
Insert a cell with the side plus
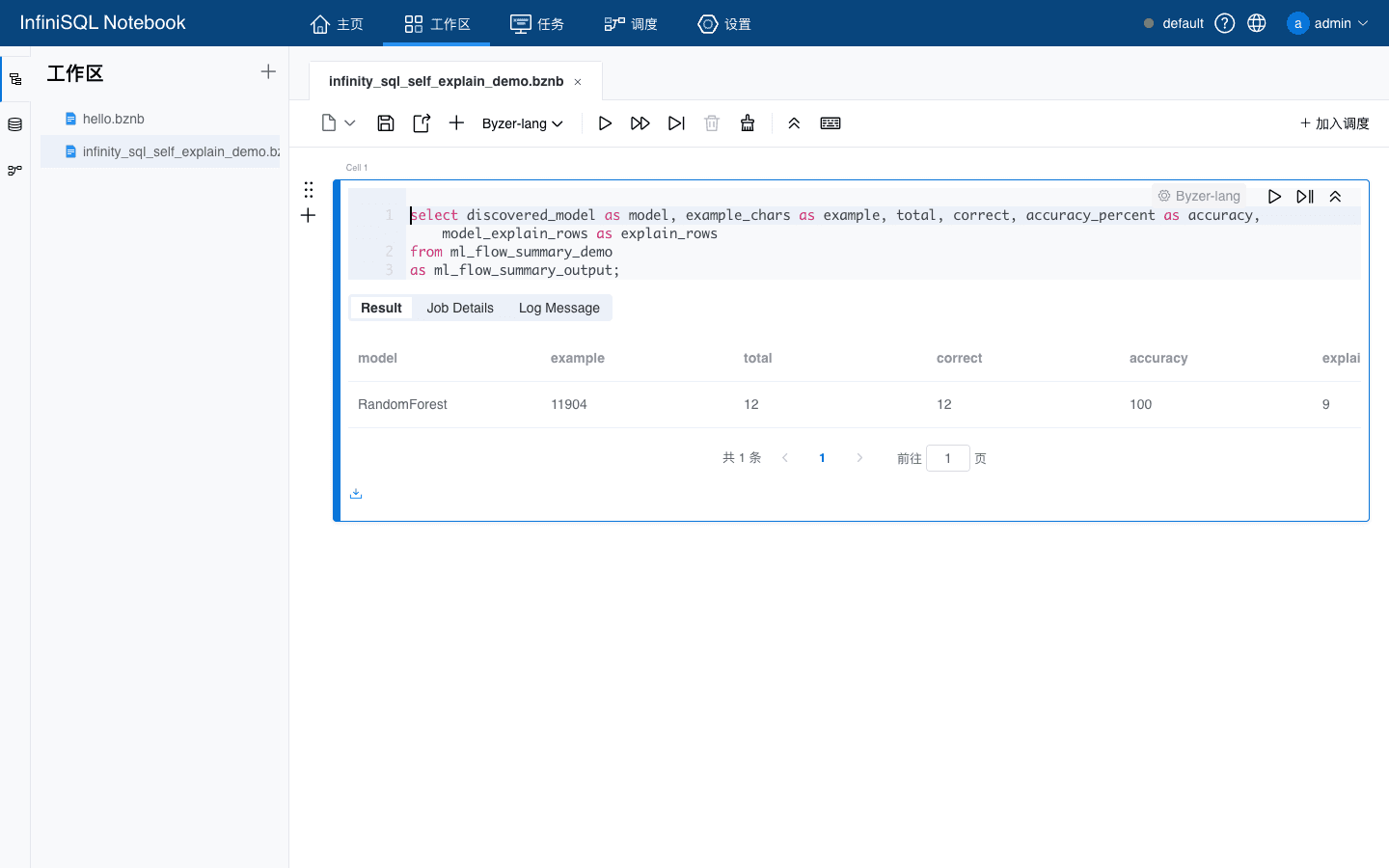point(309,215)
